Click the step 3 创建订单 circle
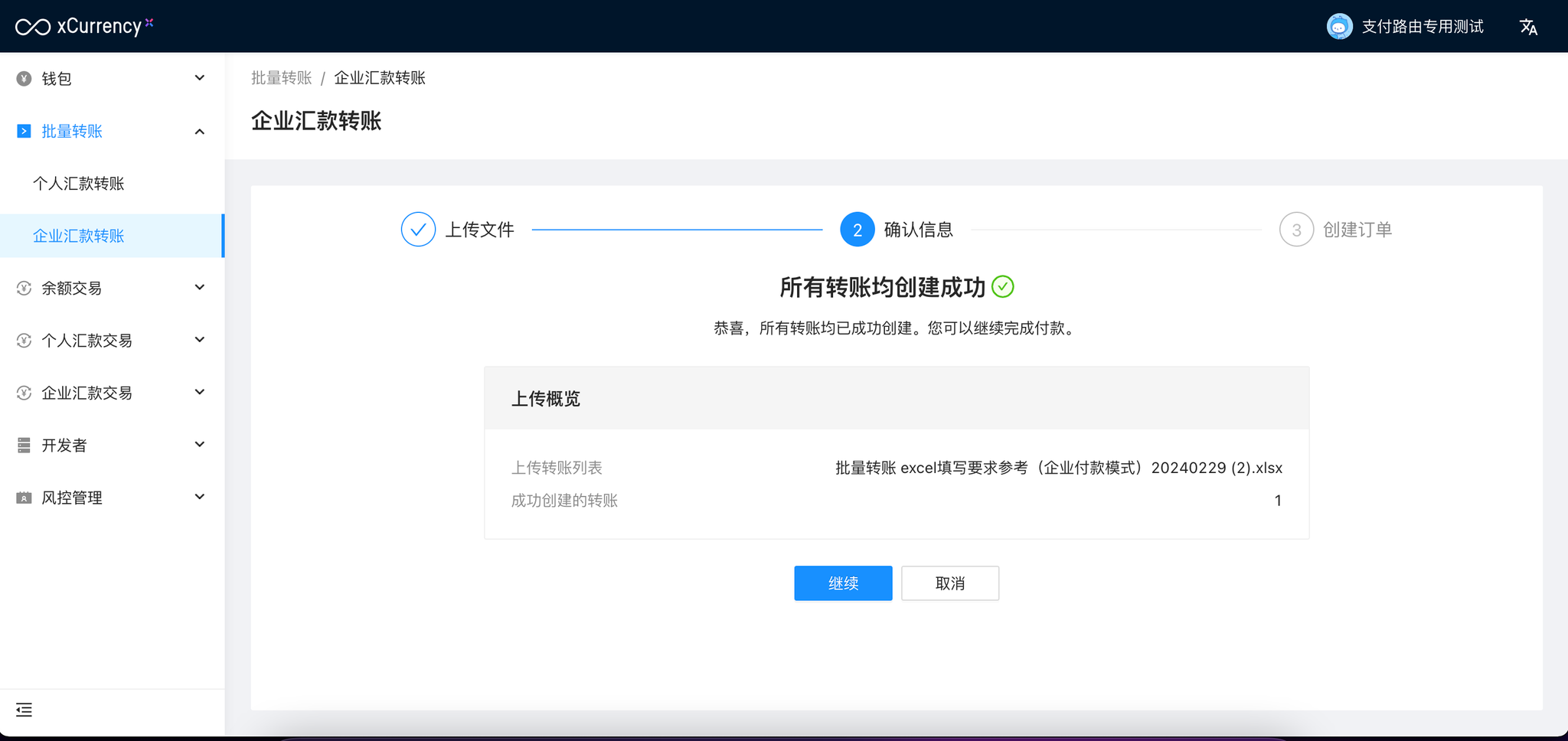1568x741 pixels. point(1296,230)
